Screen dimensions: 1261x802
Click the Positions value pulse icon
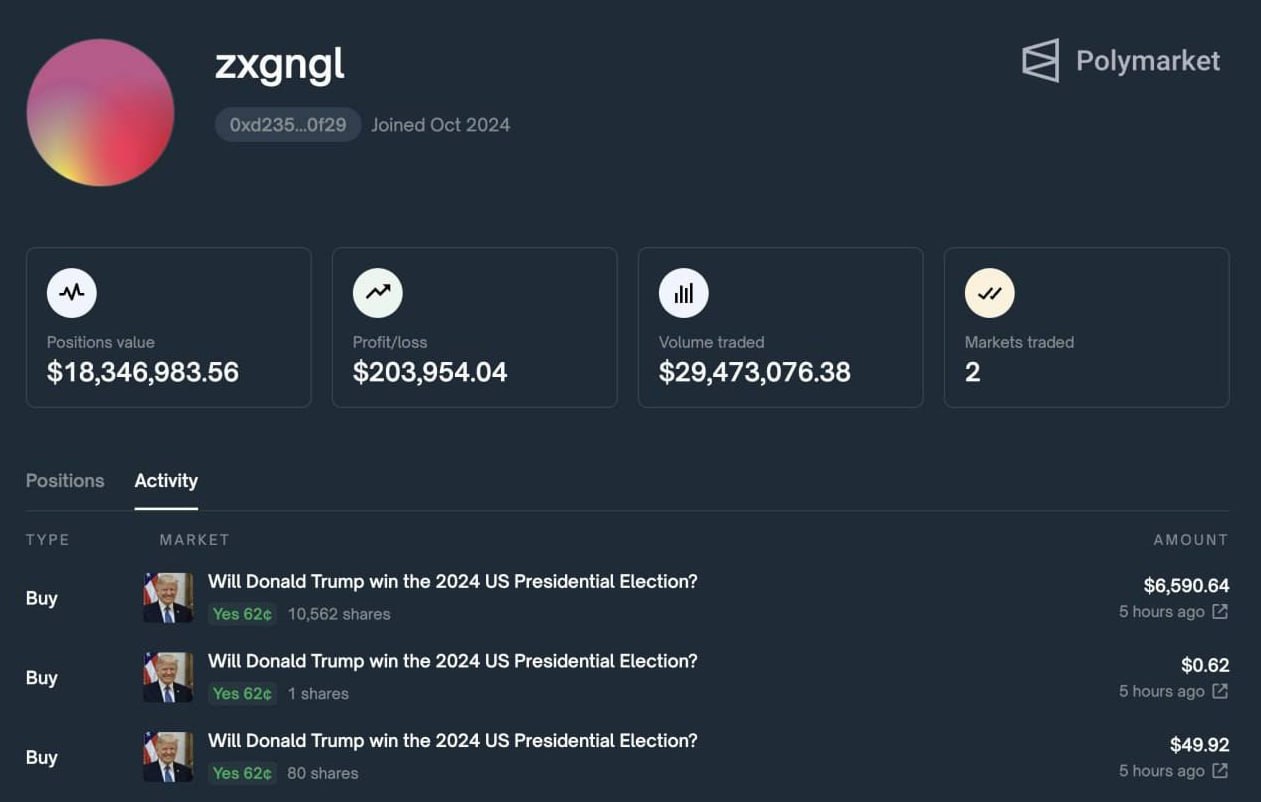click(72, 293)
